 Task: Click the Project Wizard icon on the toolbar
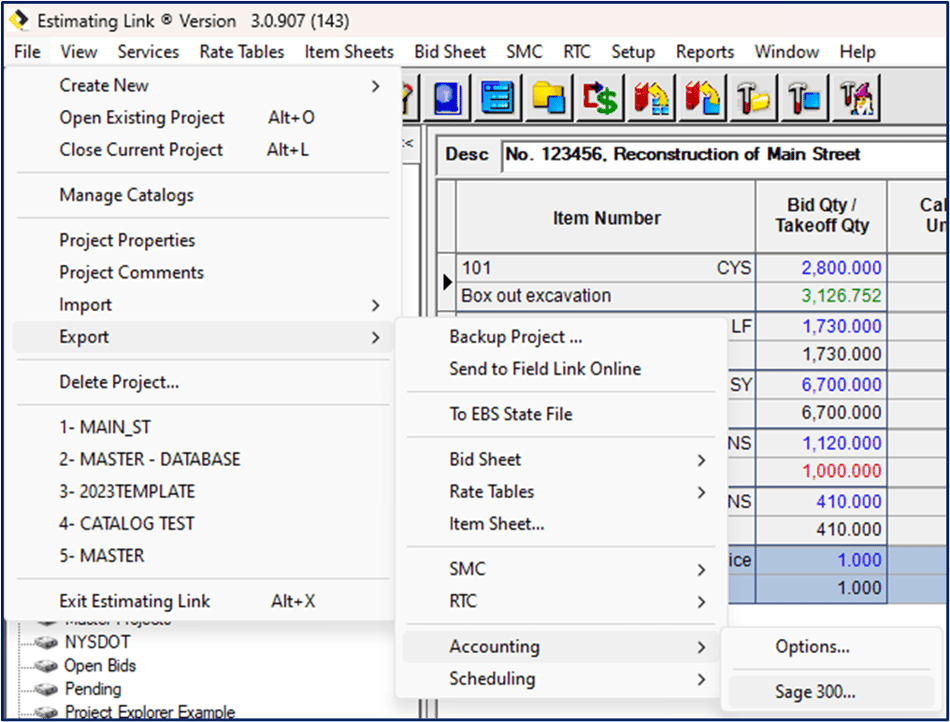(x=857, y=97)
